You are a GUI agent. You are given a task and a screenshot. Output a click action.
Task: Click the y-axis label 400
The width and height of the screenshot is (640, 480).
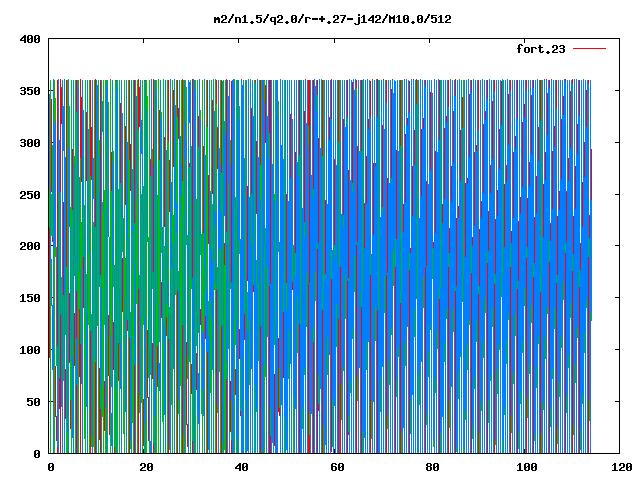(x=30, y=39)
